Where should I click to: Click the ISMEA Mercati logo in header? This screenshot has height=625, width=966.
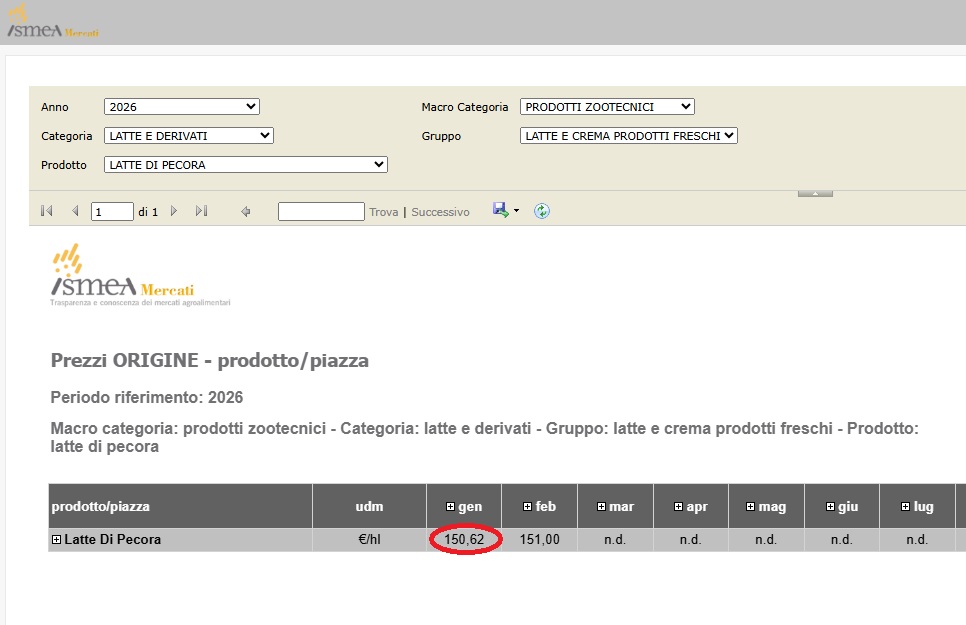[x=52, y=23]
